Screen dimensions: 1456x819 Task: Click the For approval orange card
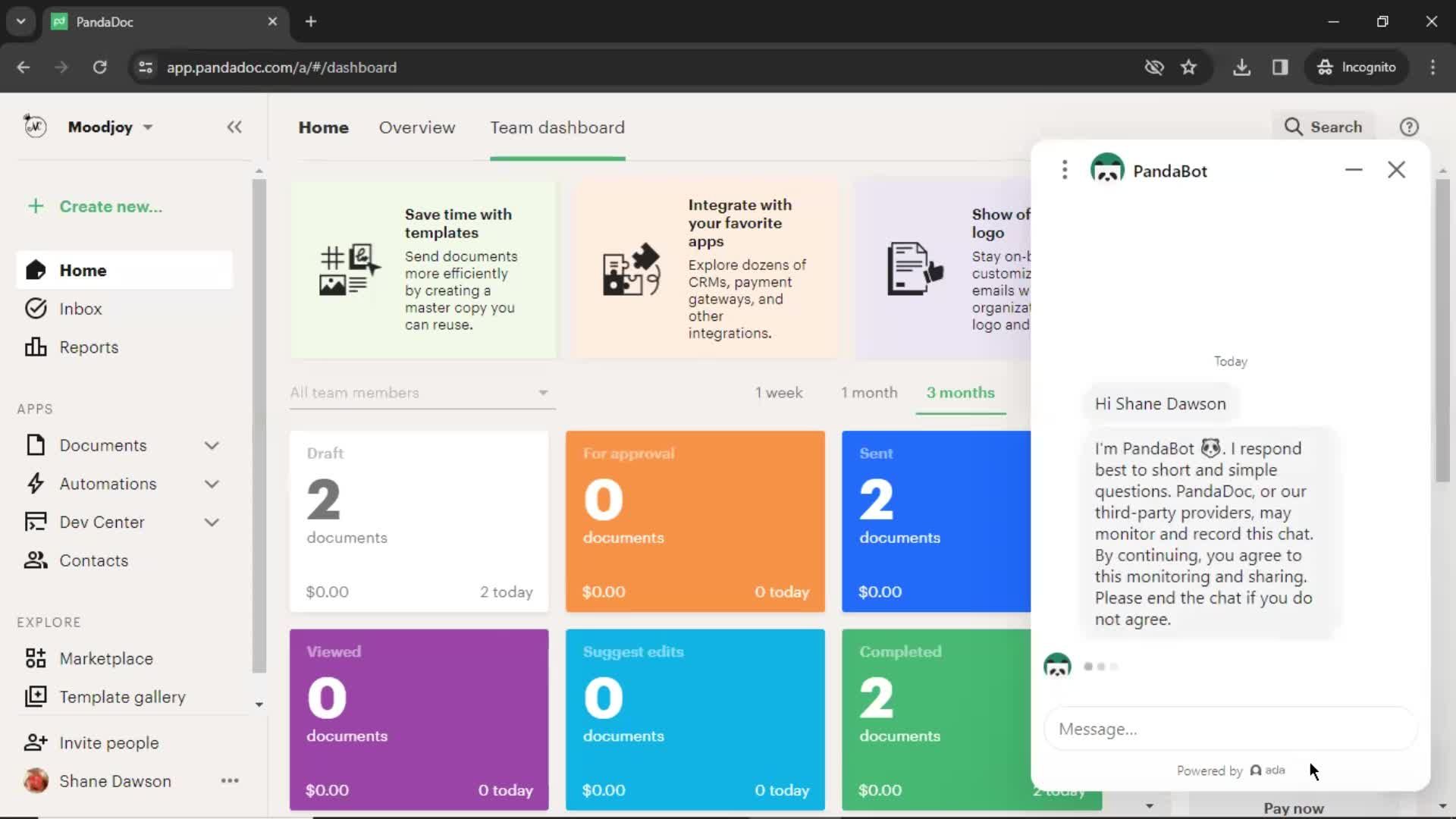[x=695, y=521]
